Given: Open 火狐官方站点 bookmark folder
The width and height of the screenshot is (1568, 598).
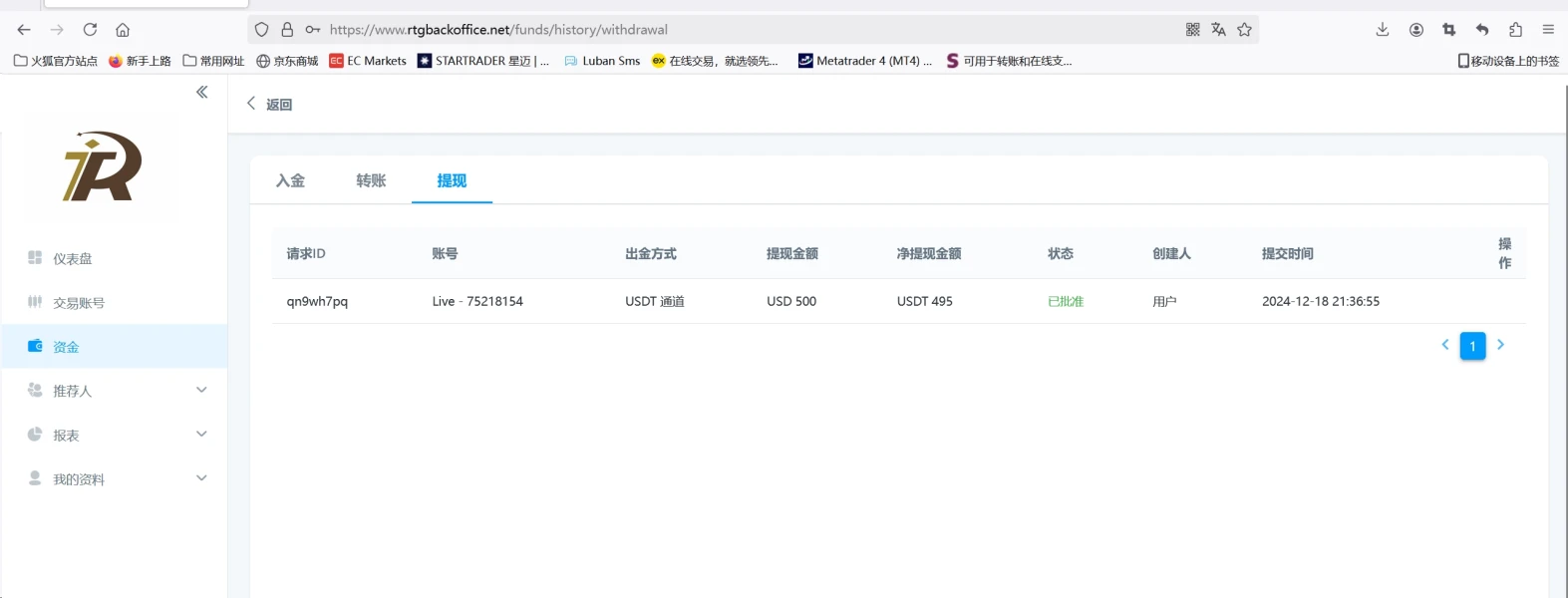Looking at the screenshot, I should [56, 61].
